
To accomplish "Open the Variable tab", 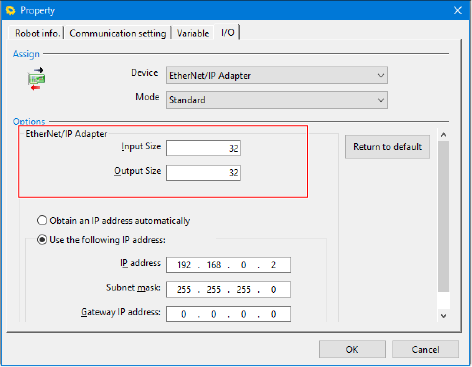I will click(x=193, y=33).
